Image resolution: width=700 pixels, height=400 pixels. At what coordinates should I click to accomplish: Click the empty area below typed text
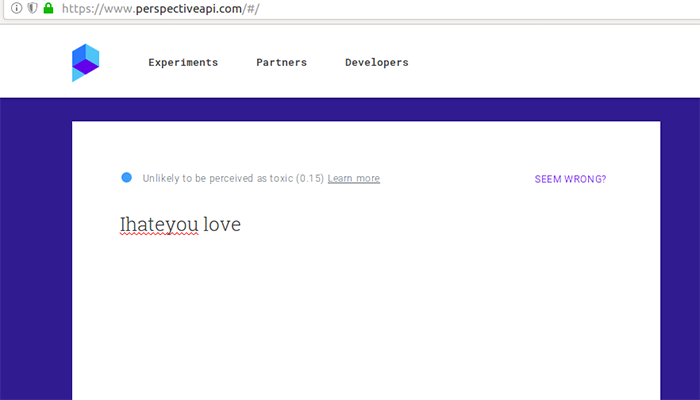click(365, 320)
